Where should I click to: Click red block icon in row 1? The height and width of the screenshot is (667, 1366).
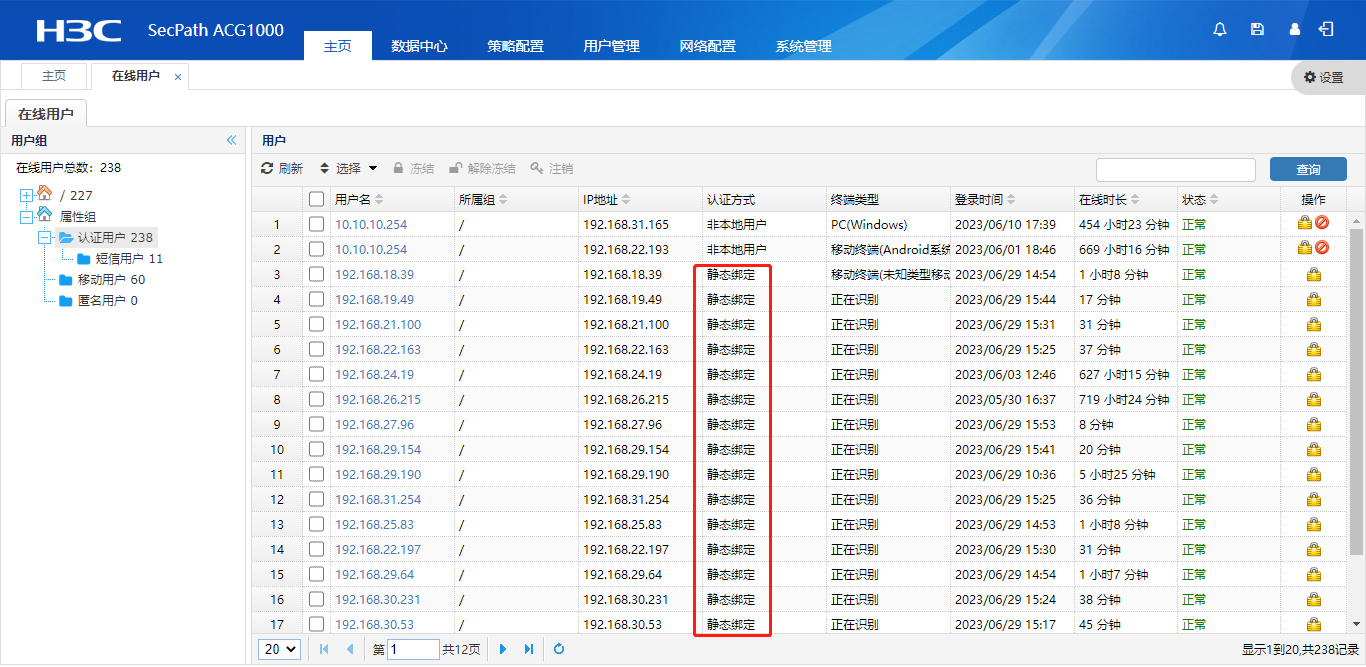click(x=1322, y=224)
